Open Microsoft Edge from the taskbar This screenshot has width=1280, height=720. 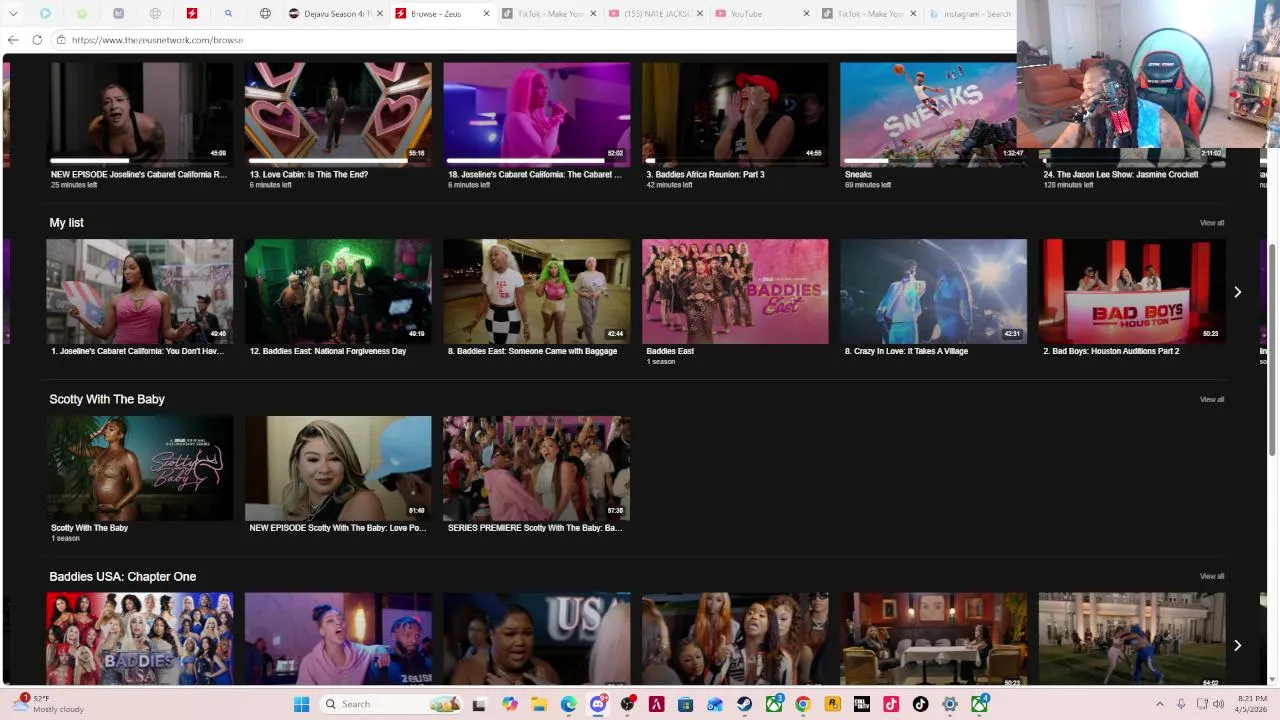click(568, 704)
